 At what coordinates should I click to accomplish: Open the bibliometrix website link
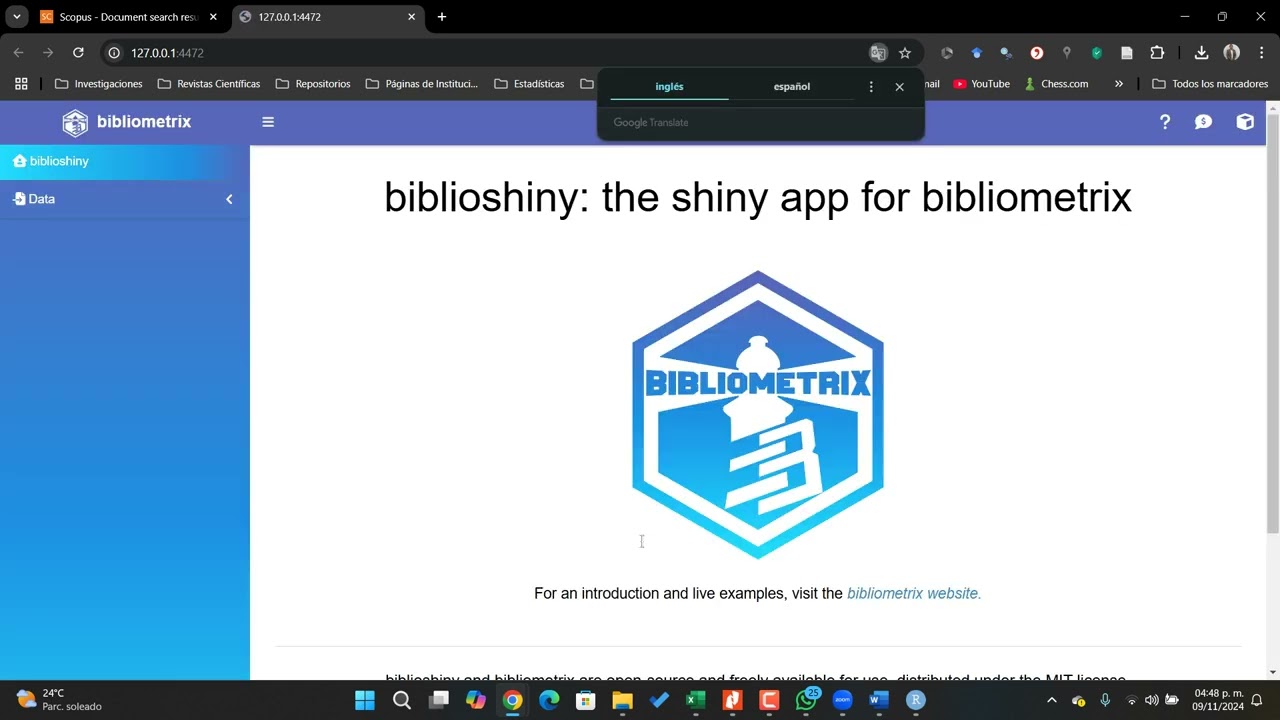[x=914, y=593]
